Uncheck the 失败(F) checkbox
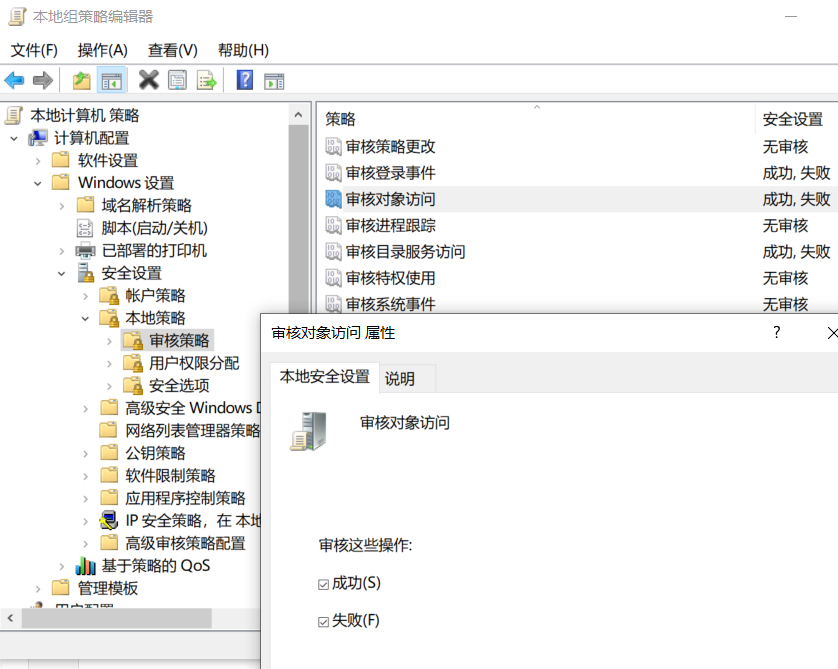 323,621
